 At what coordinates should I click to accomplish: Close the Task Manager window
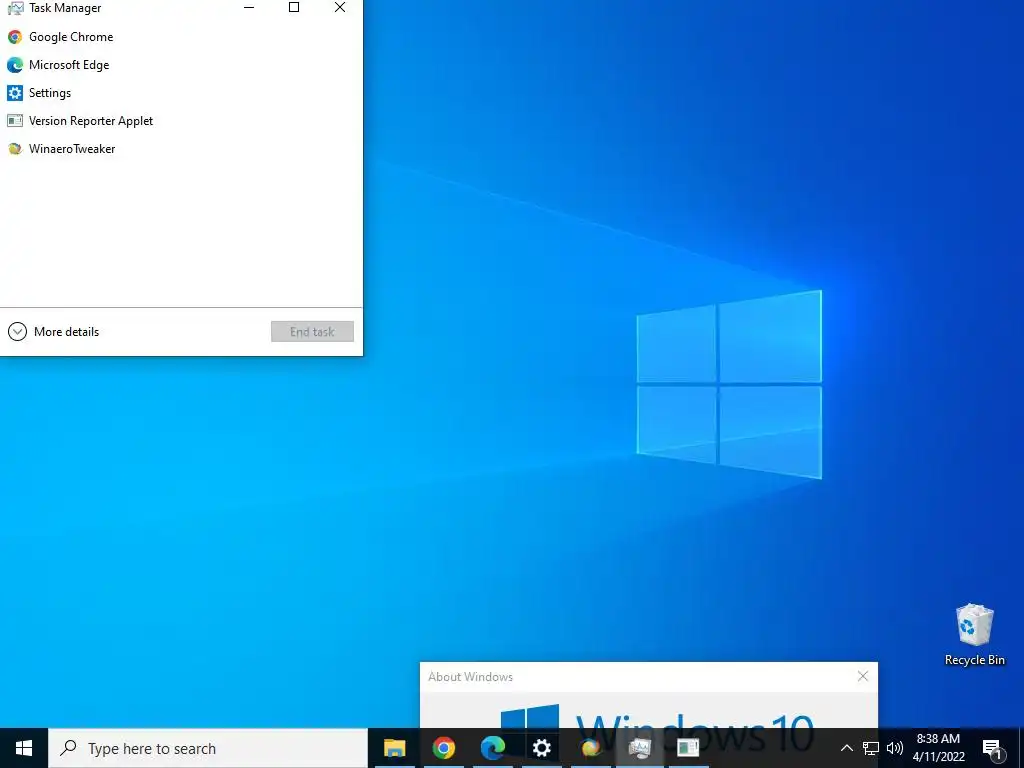pos(340,7)
